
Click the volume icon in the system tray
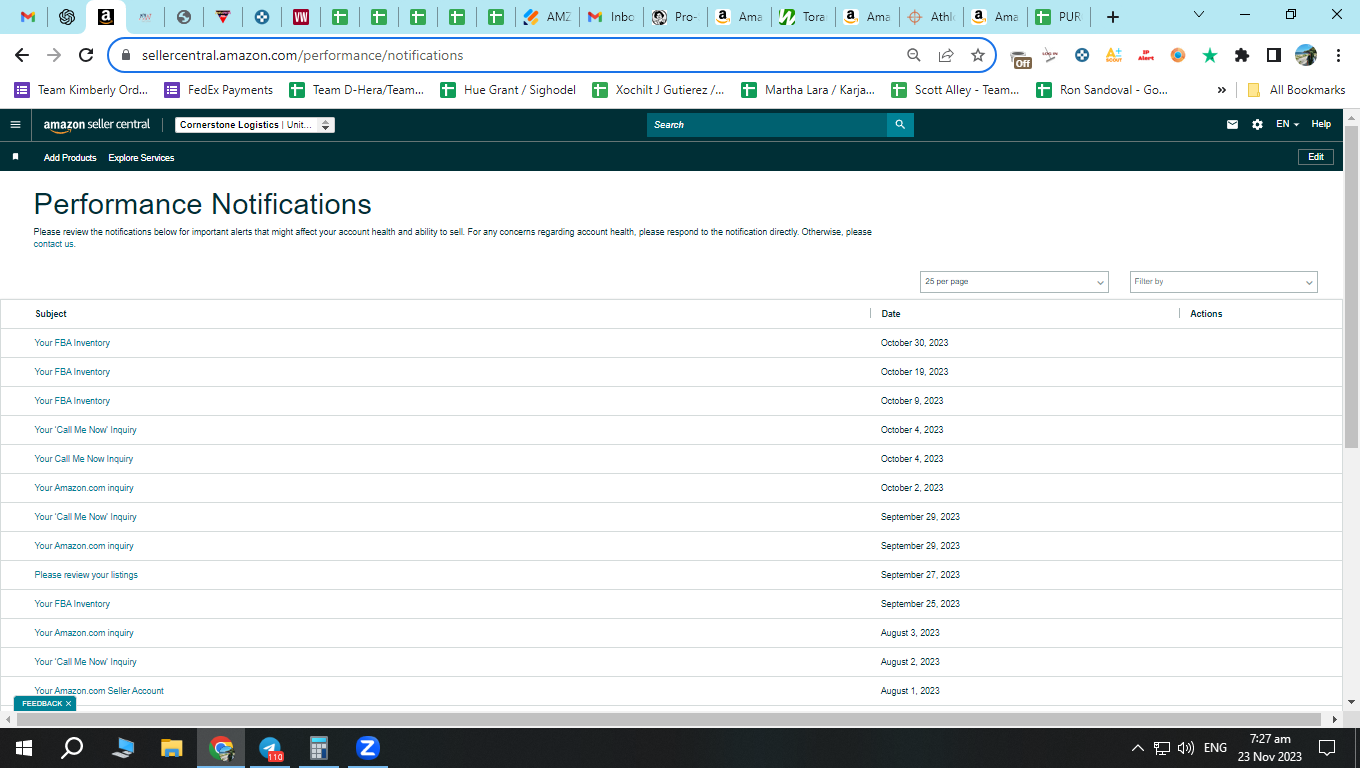[1186, 747]
